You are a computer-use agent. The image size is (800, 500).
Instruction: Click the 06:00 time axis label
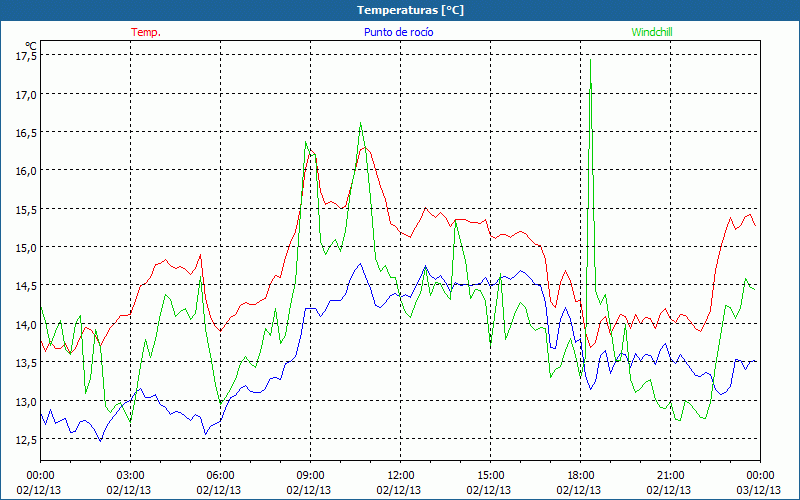(x=220, y=476)
